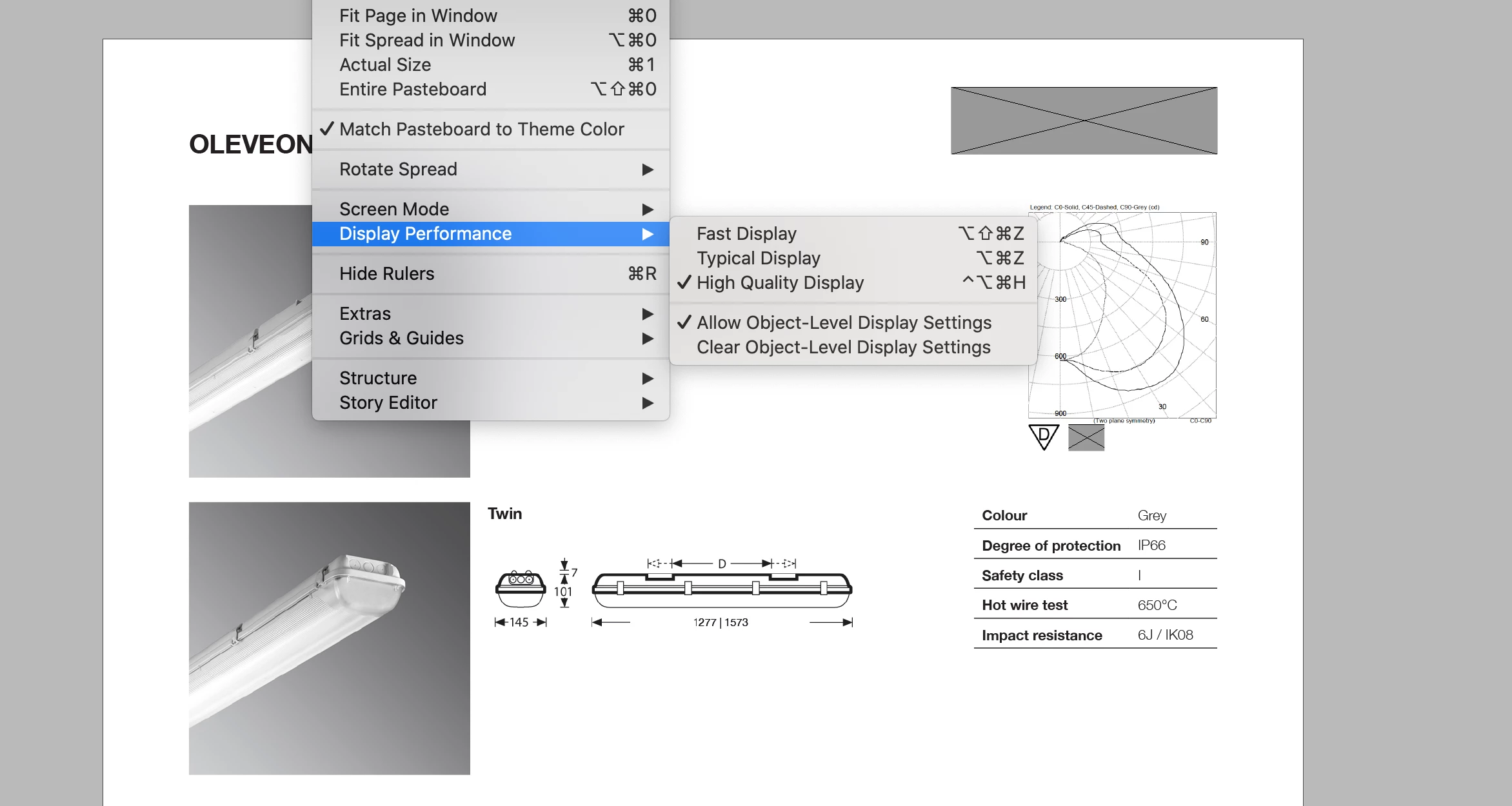The height and width of the screenshot is (806, 1512).
Task: Toggle Match Pasteboard to Theme Color
Action: [481, 129]
